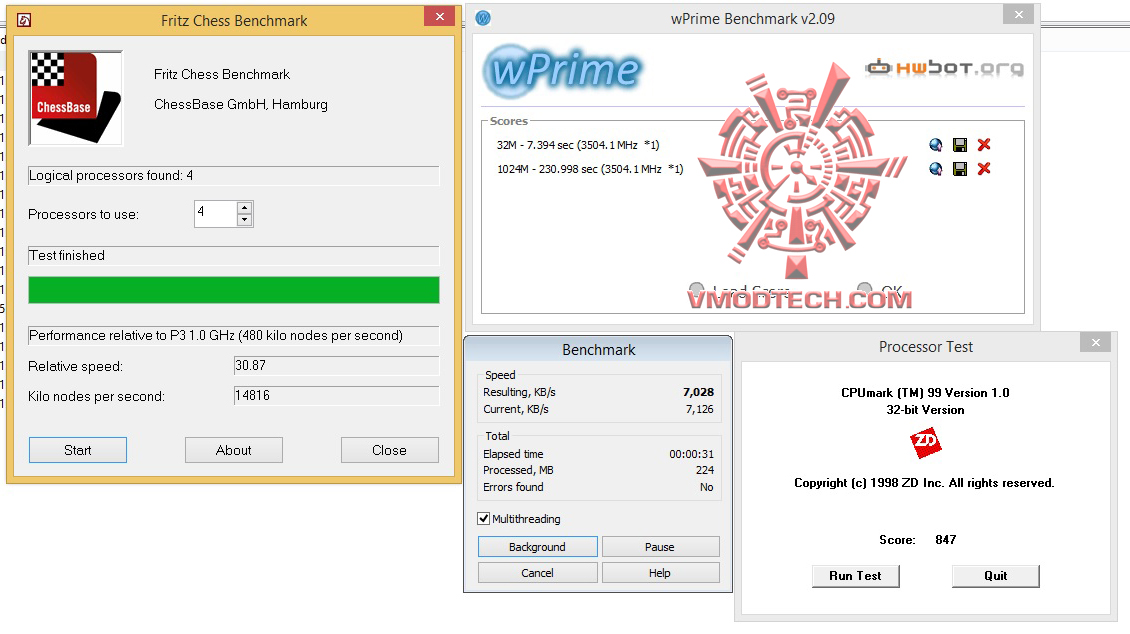Click the Performance relative to P3 1.0 GHz text
This screenshot has height=634, width=1130.
coord(233,335)
